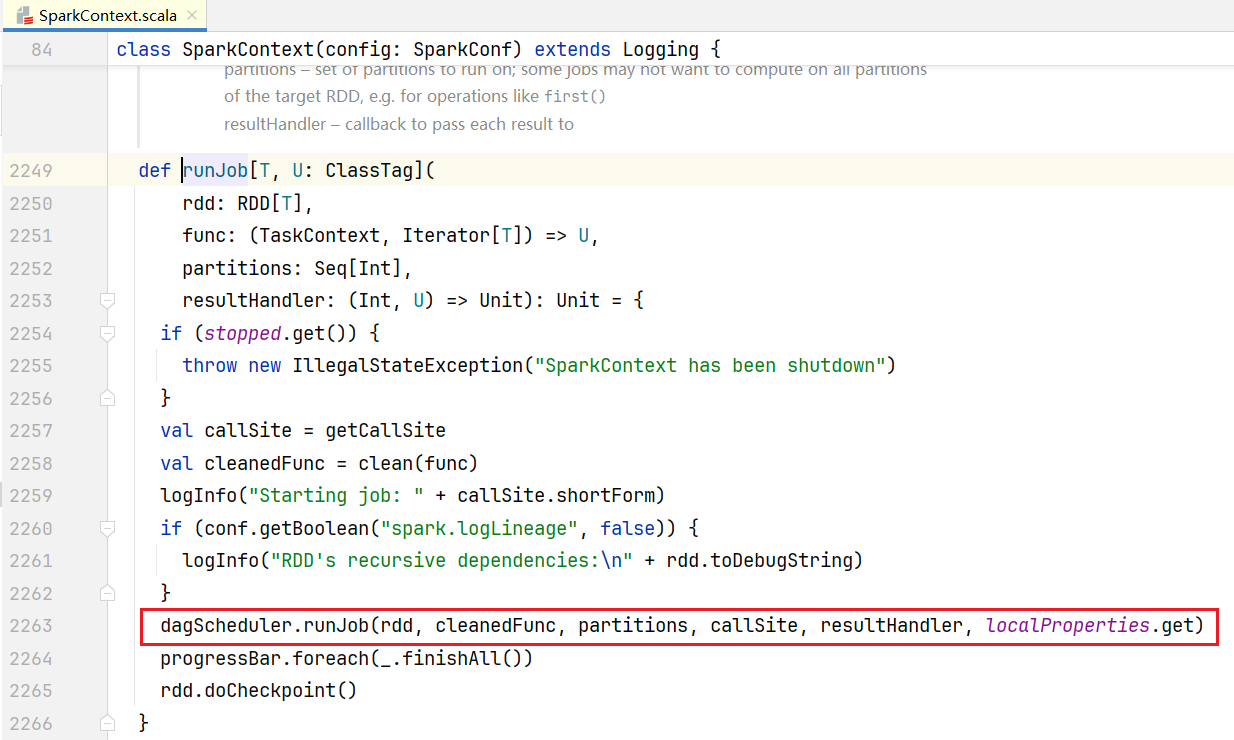Image resolution: width=1234 pixels, height=740 pixels.
Task: Collapse the if block at line 2254
Action: pos(107,333)
